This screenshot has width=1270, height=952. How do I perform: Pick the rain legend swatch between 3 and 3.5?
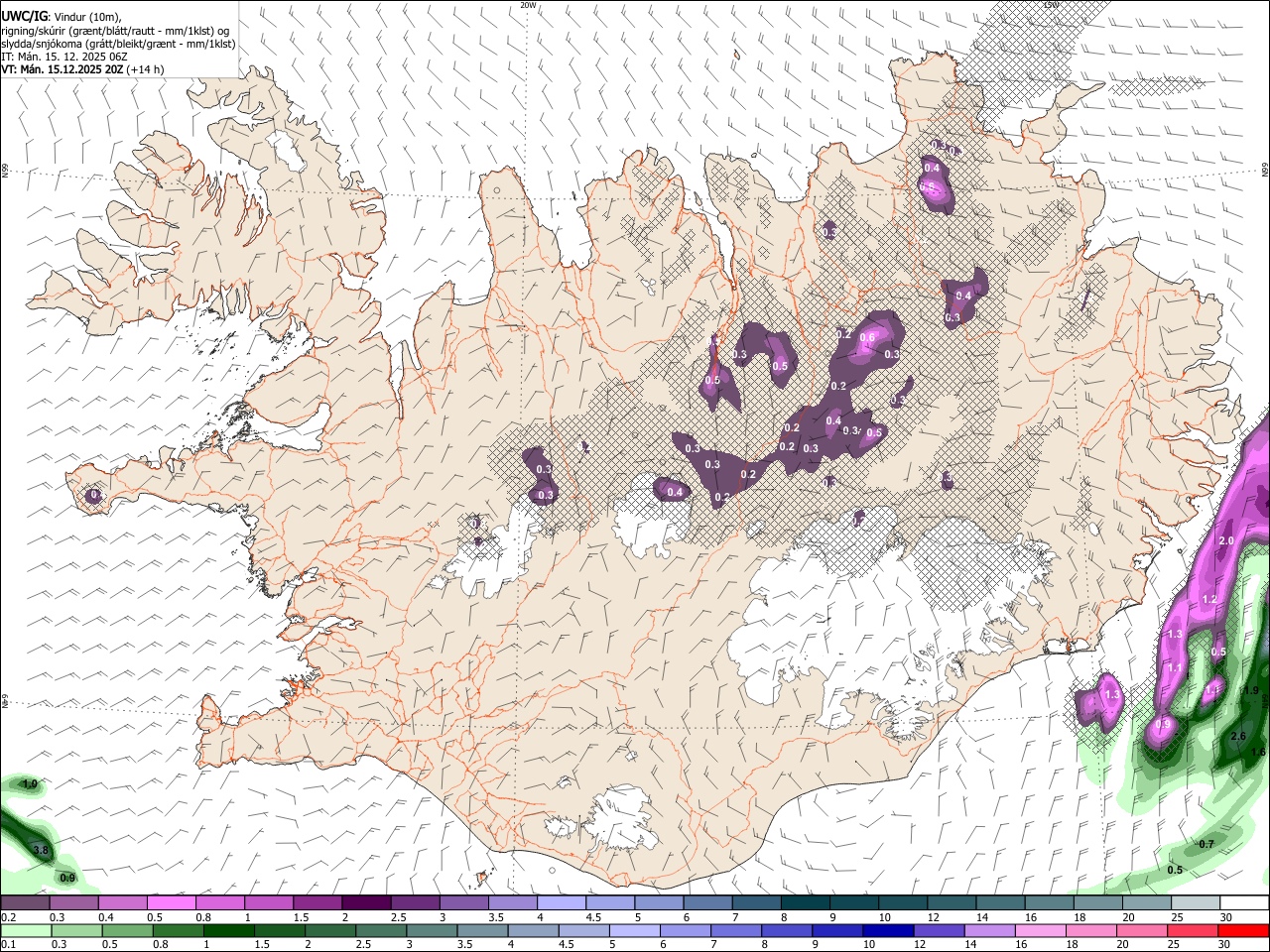pos(434,931)
